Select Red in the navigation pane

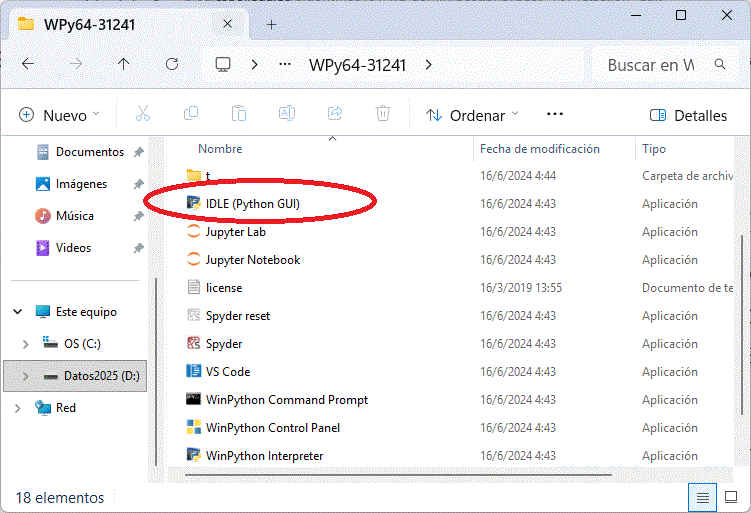click(x=66, y=408)
